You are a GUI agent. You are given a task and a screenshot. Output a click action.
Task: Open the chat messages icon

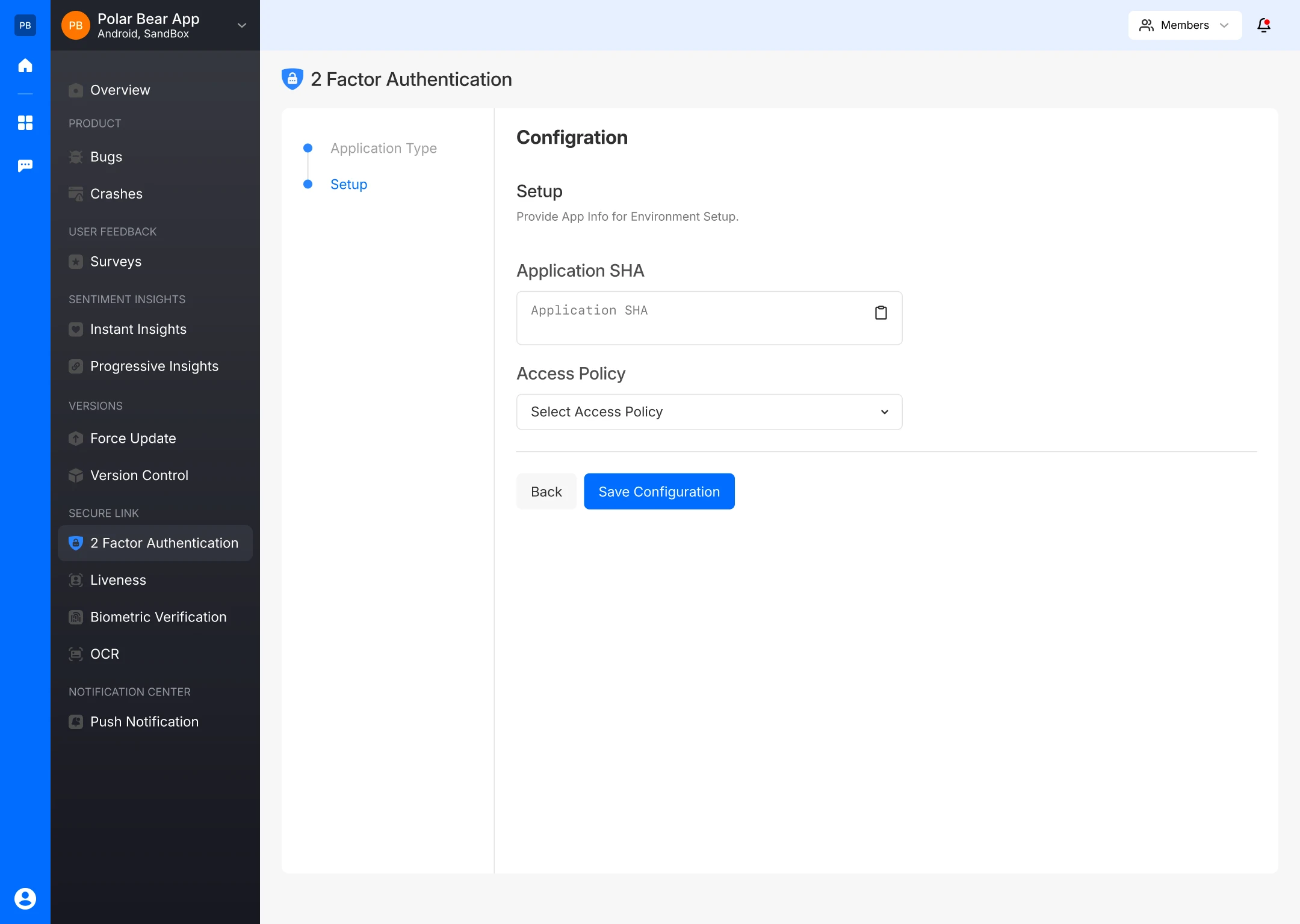point(25,165)
